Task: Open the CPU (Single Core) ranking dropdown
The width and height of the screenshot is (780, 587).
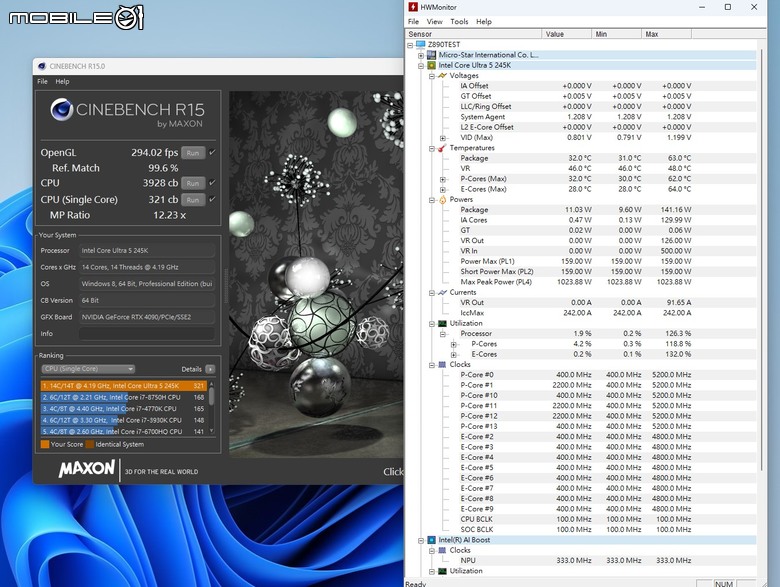Action: 88,369
